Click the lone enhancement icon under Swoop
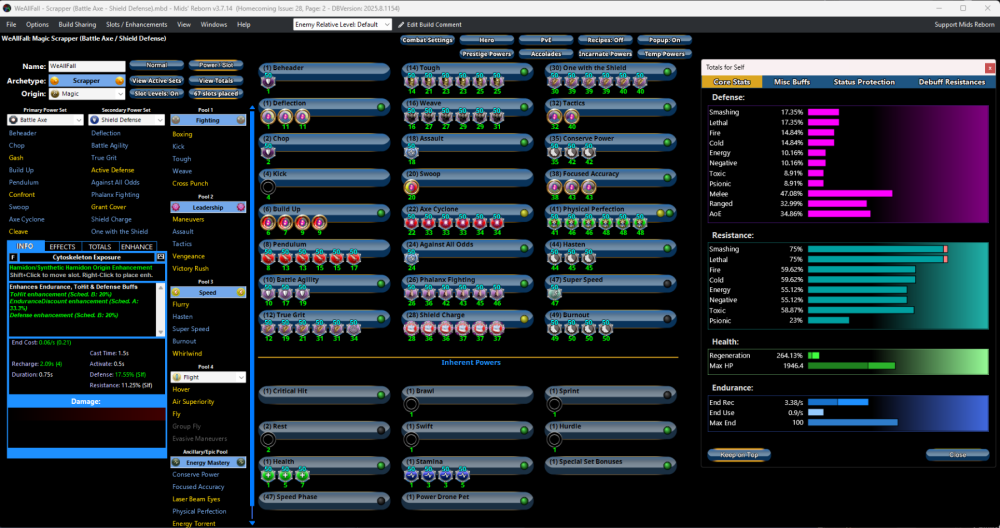Screen dimensions: 1000x528 411,186
